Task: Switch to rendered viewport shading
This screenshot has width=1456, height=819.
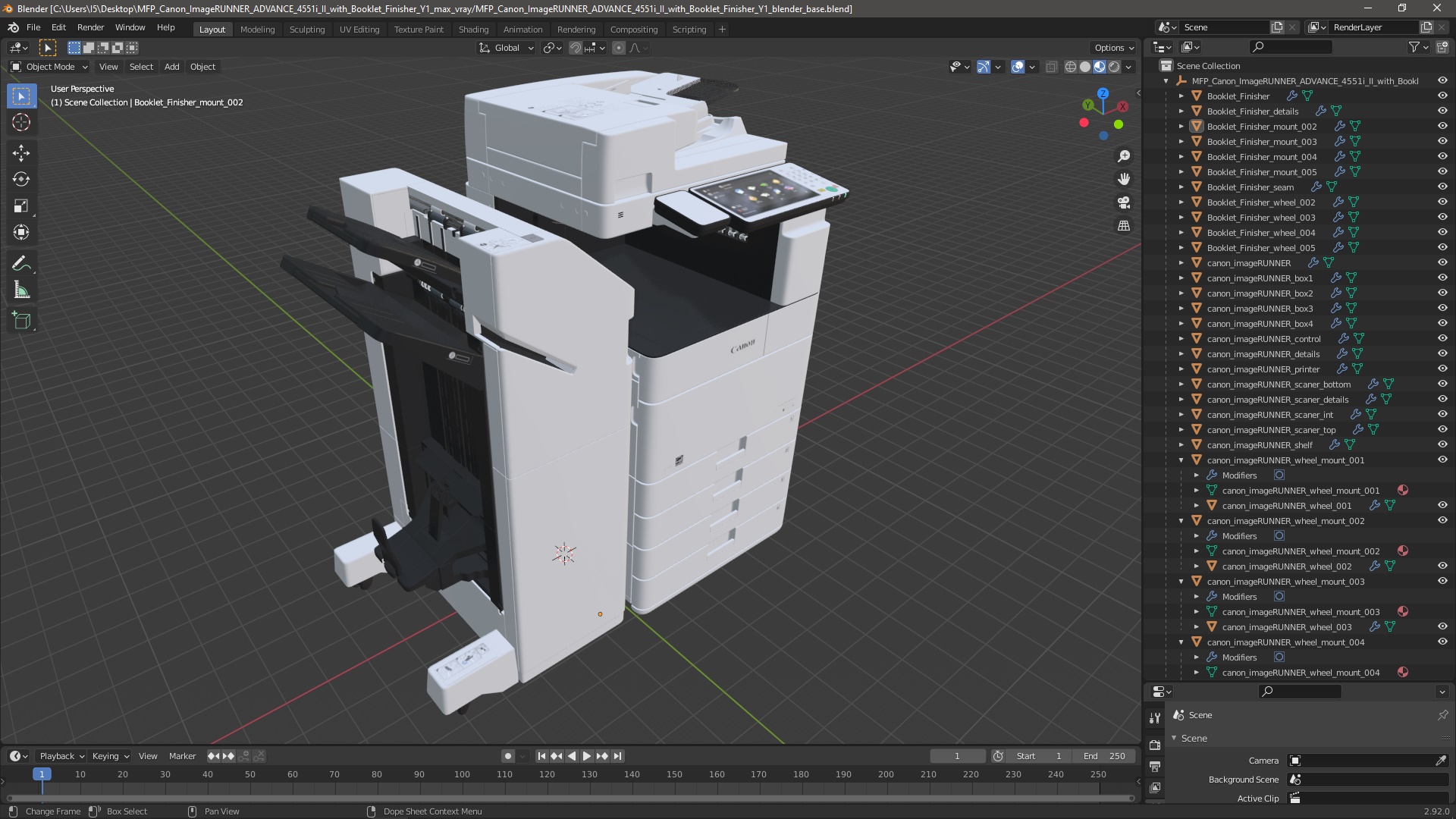Action: click(1114, 67)
